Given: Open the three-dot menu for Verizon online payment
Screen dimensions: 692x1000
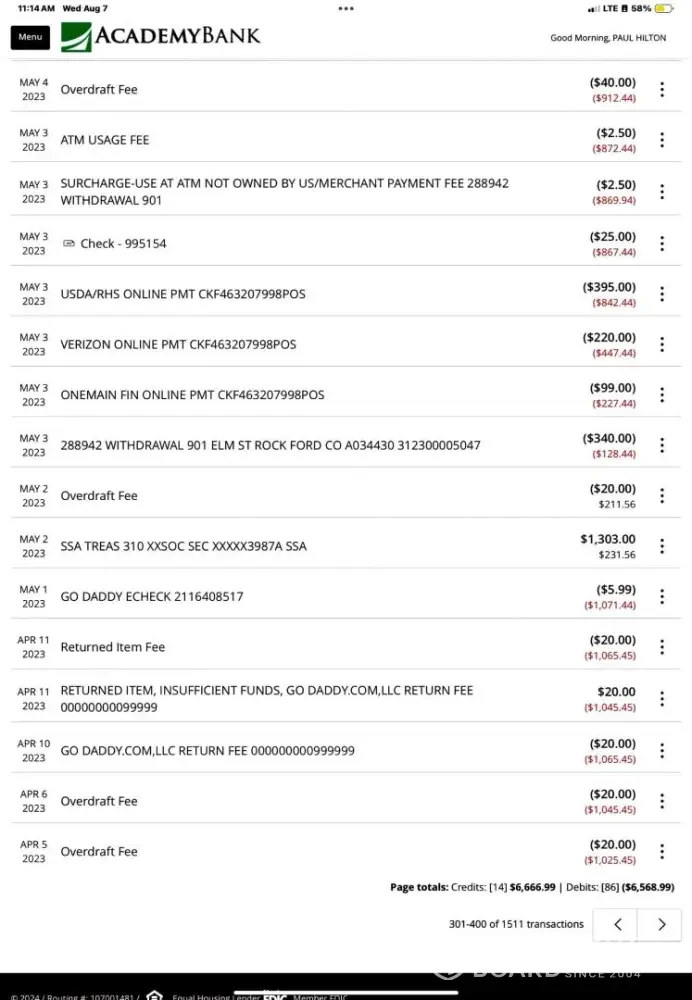Looking at the screenshot, I should click(662, 344).
